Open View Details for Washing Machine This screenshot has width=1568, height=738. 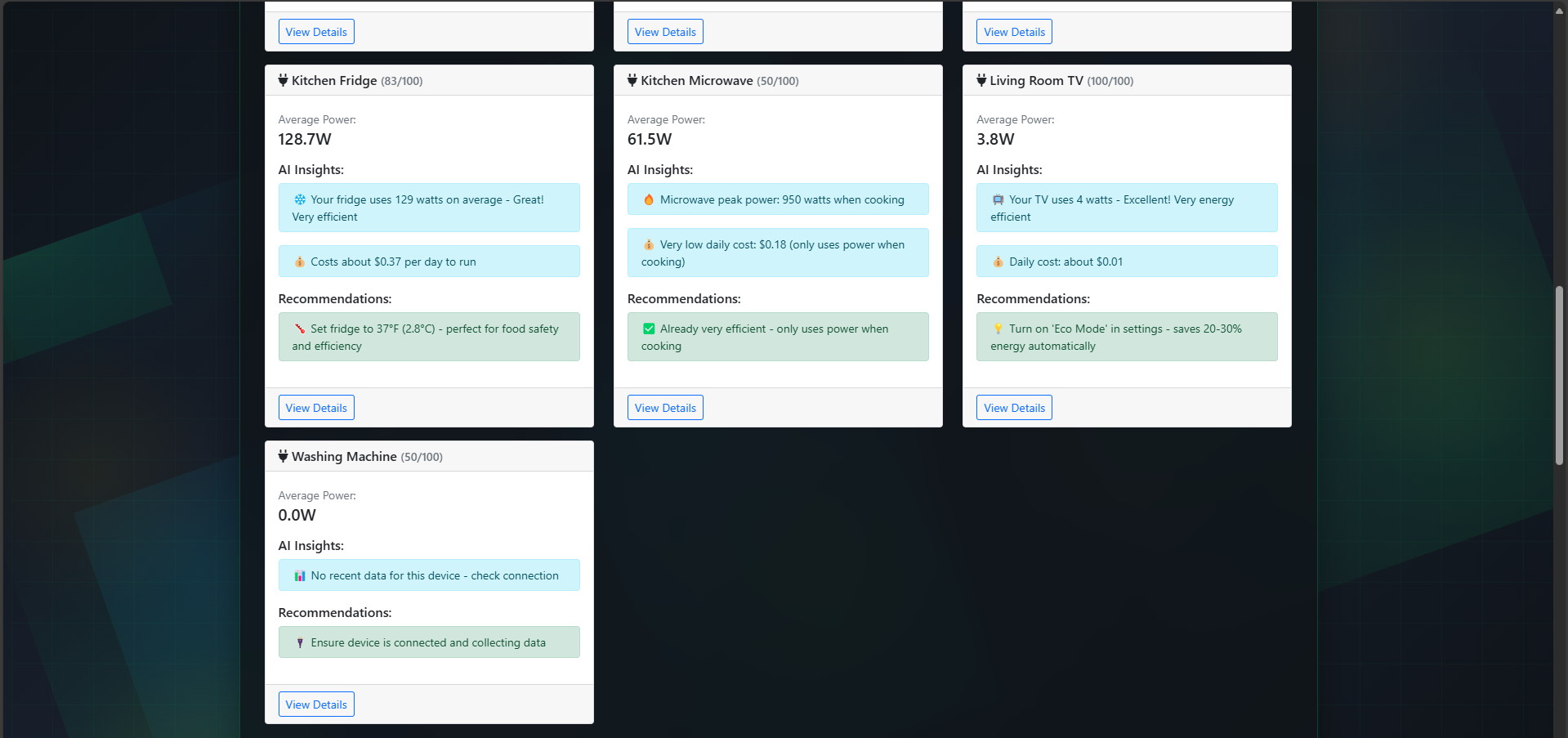pyautogui.click(x=316, y=704)
